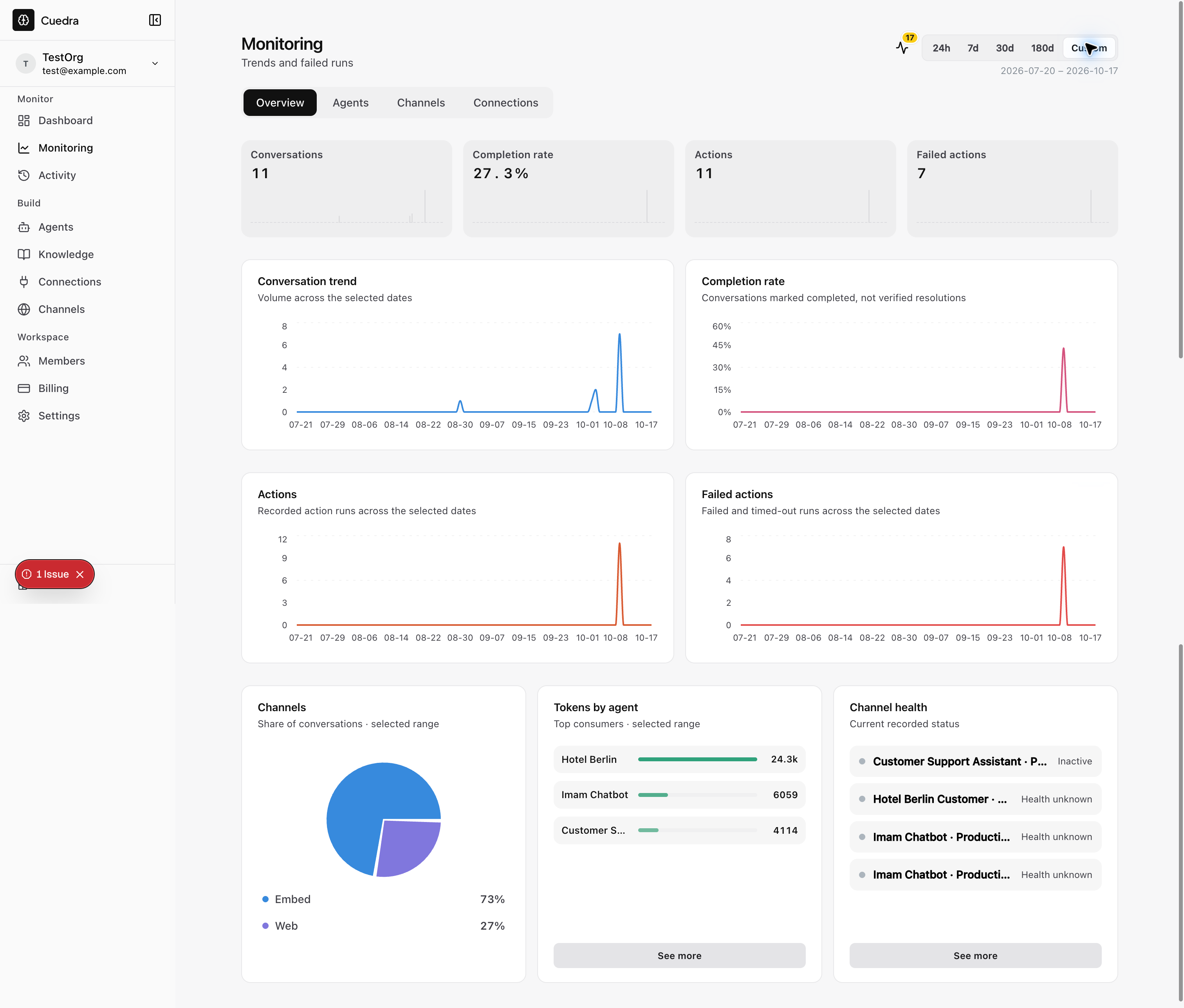Image resolution: width=1184 pixels, height=1008 pixels.
Task: Switch to the Connections tab
Action: 506,103
